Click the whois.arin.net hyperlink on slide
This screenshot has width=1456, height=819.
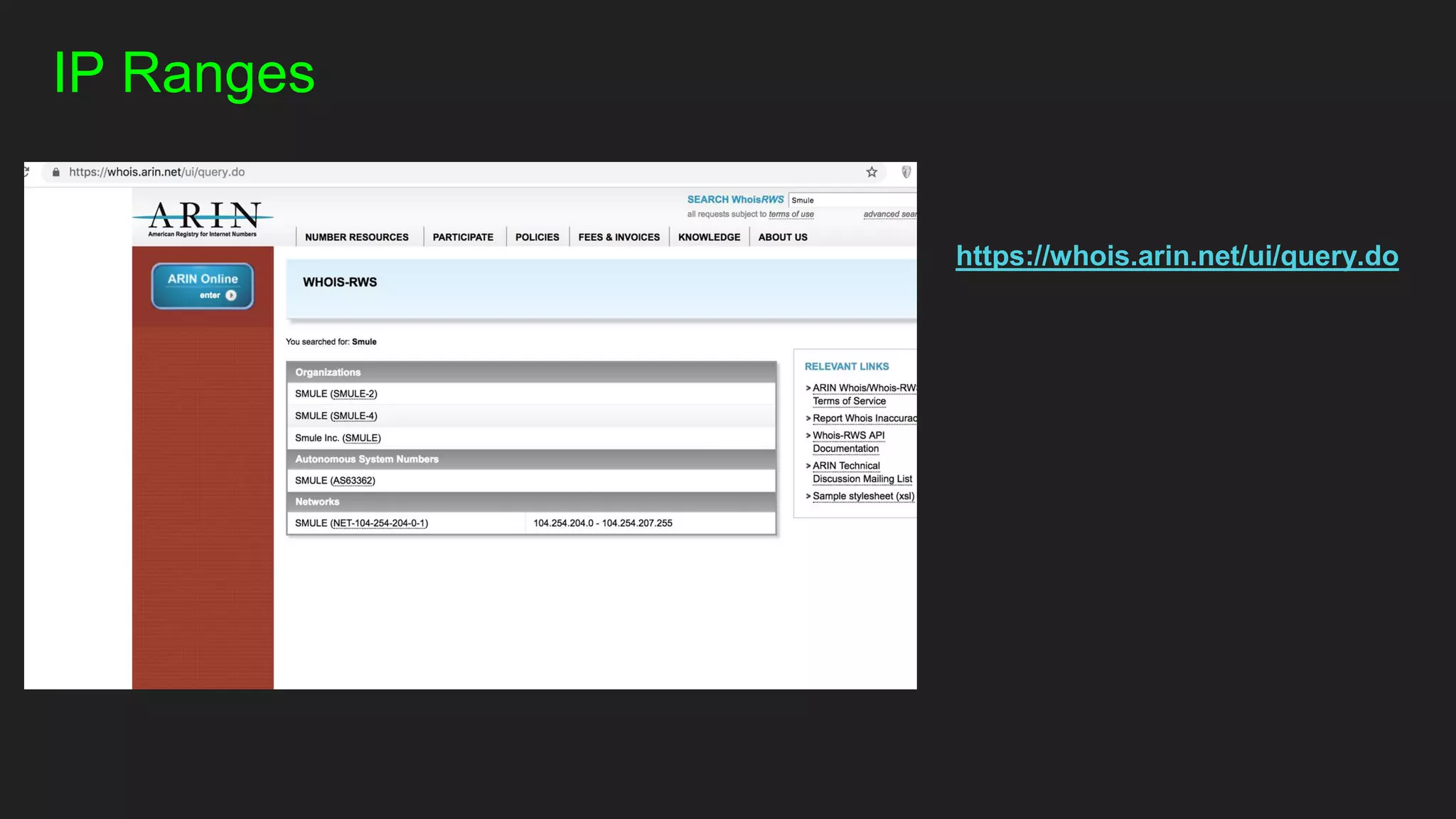[1177, 256]
